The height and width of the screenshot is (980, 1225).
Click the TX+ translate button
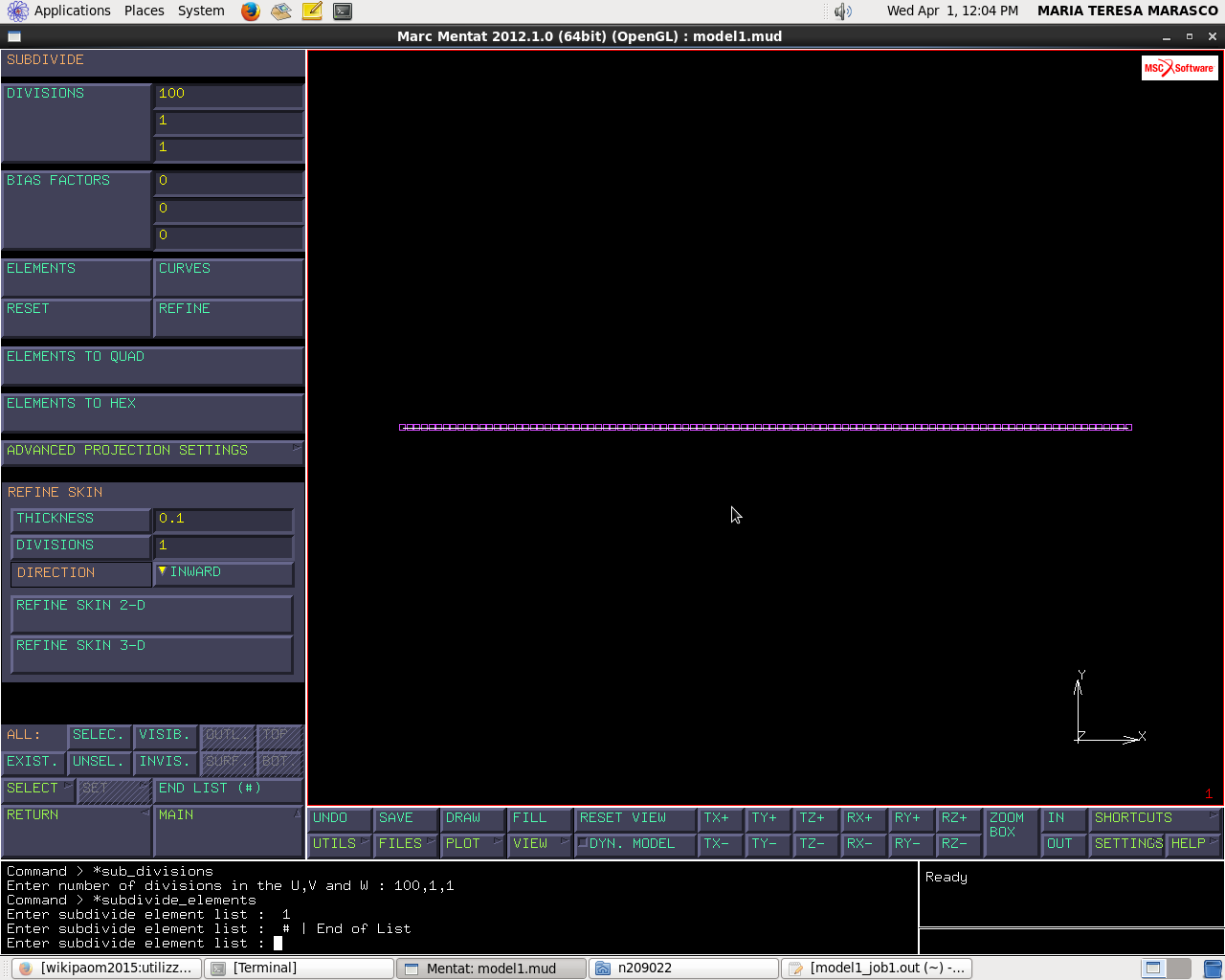click(x=721, y=818)
